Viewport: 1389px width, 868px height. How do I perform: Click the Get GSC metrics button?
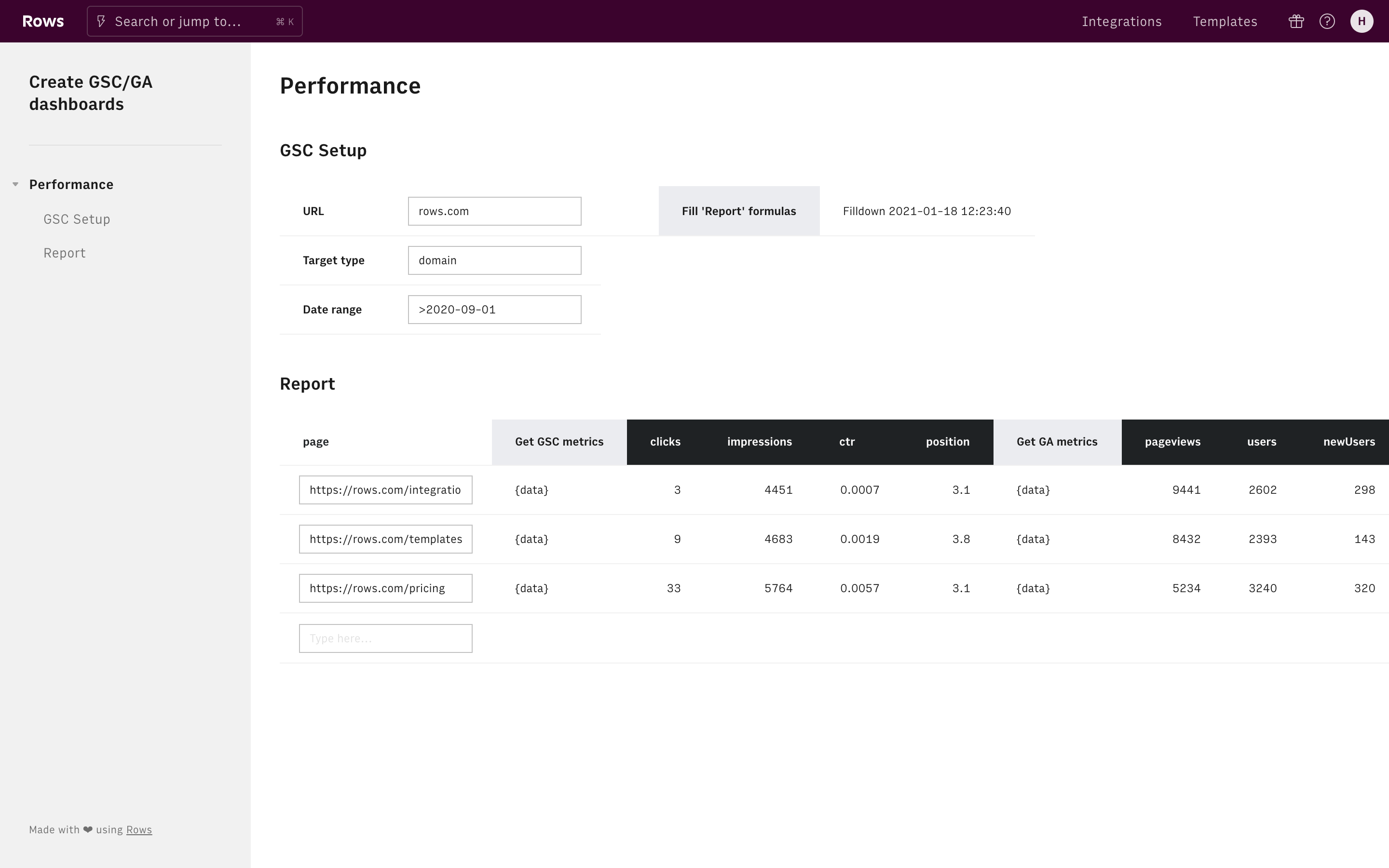(559, 441)
